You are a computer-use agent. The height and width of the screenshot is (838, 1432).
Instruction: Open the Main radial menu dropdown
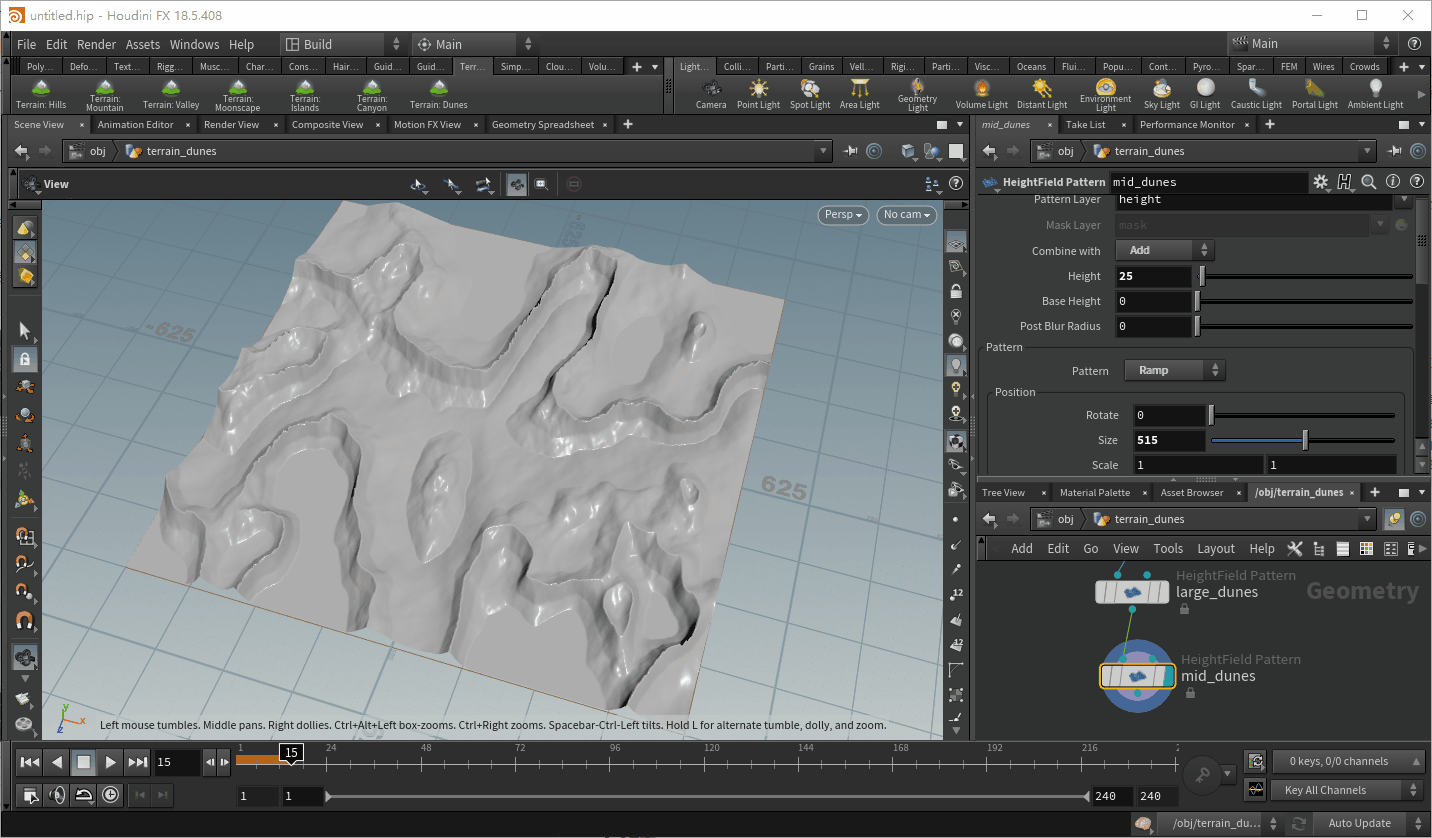473,44
